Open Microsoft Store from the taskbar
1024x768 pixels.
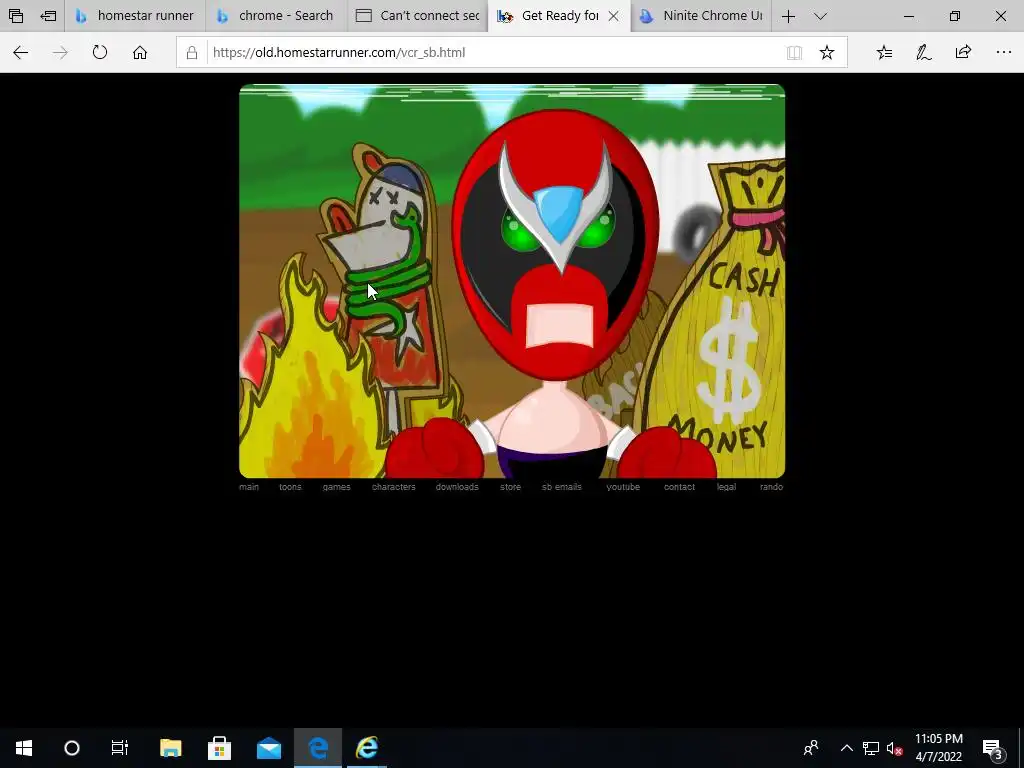219,748
